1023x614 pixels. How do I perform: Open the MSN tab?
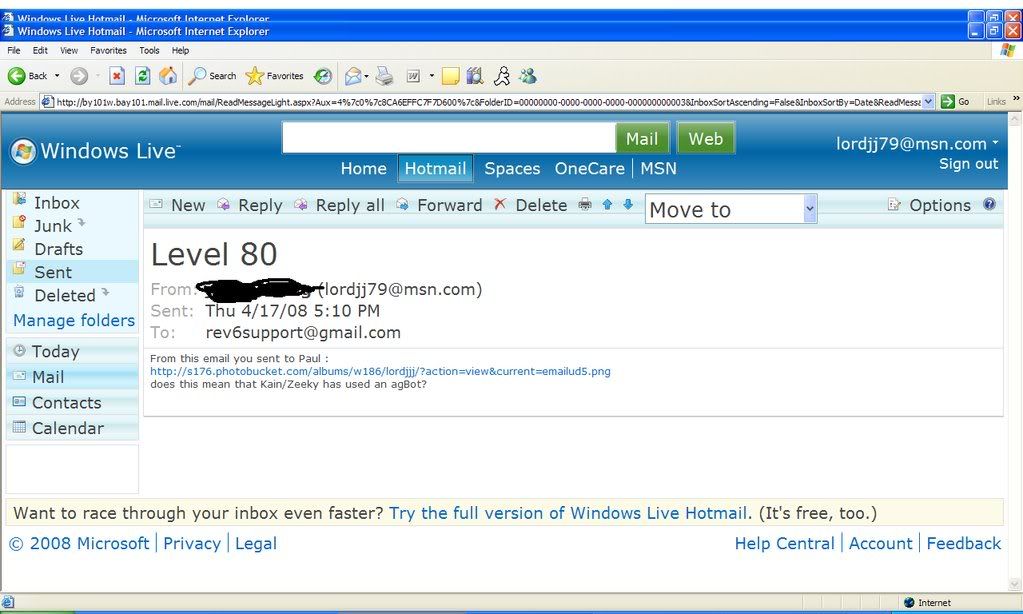click(x=658, y=168)
